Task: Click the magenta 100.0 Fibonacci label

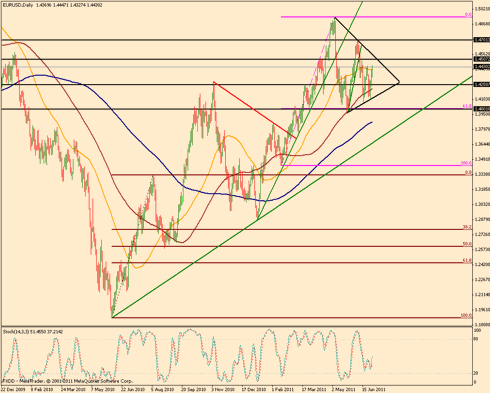Action: click(x=466, y=163)
